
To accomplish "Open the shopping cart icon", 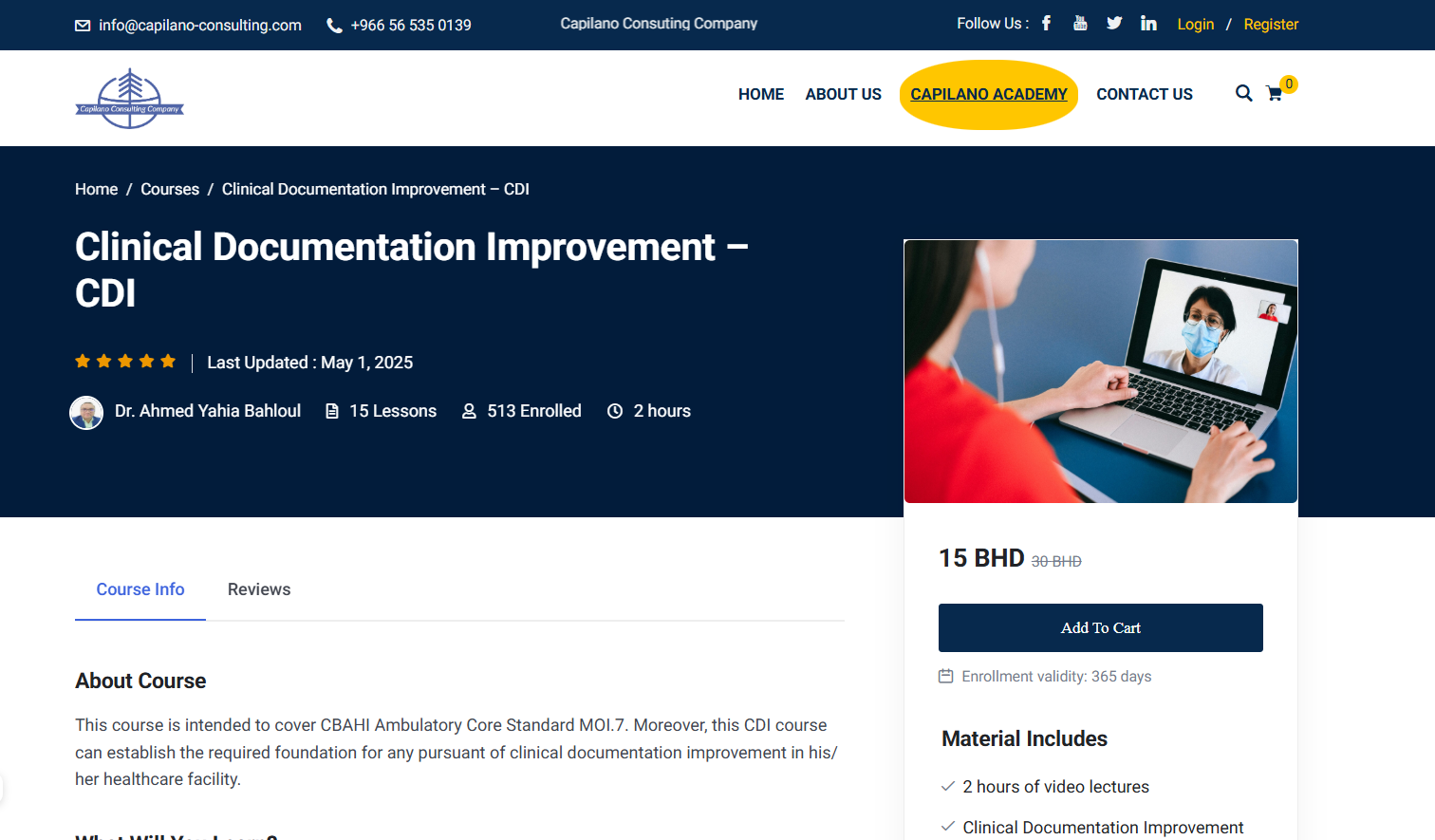I will pyautogui.click(x=1275, y=94).
